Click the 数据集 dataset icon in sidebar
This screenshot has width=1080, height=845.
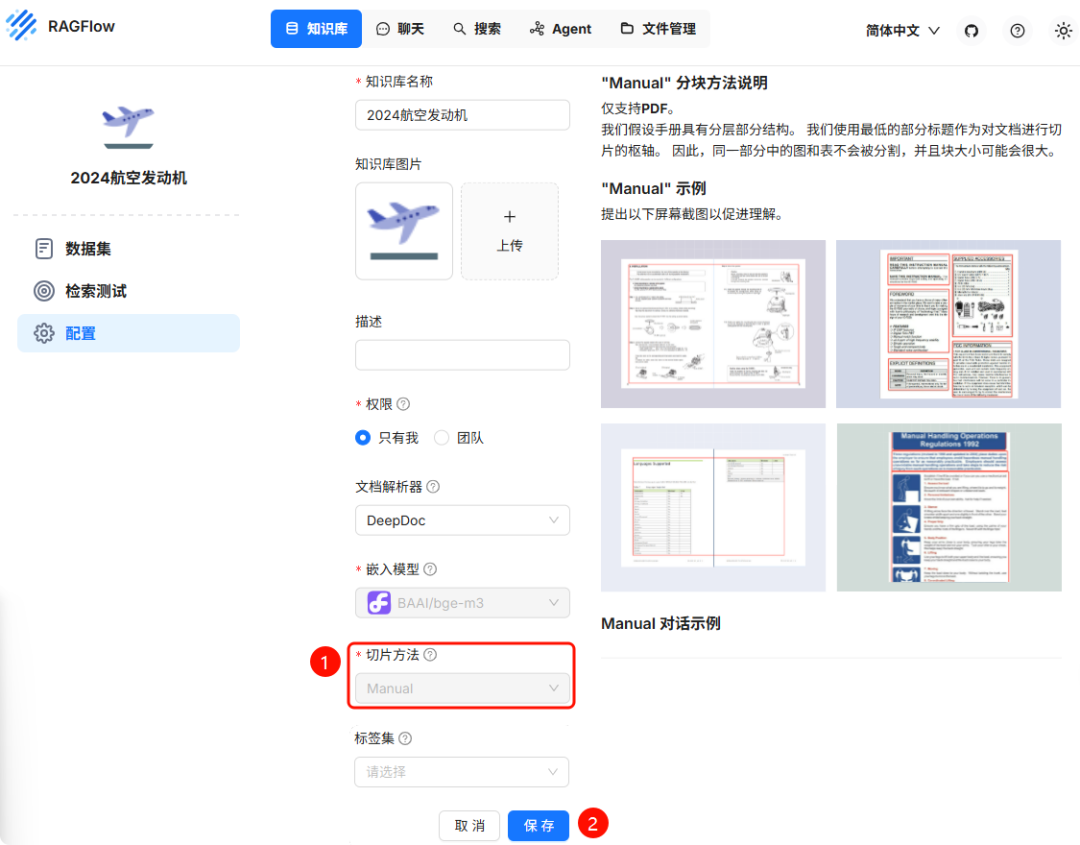pos(44,249)
